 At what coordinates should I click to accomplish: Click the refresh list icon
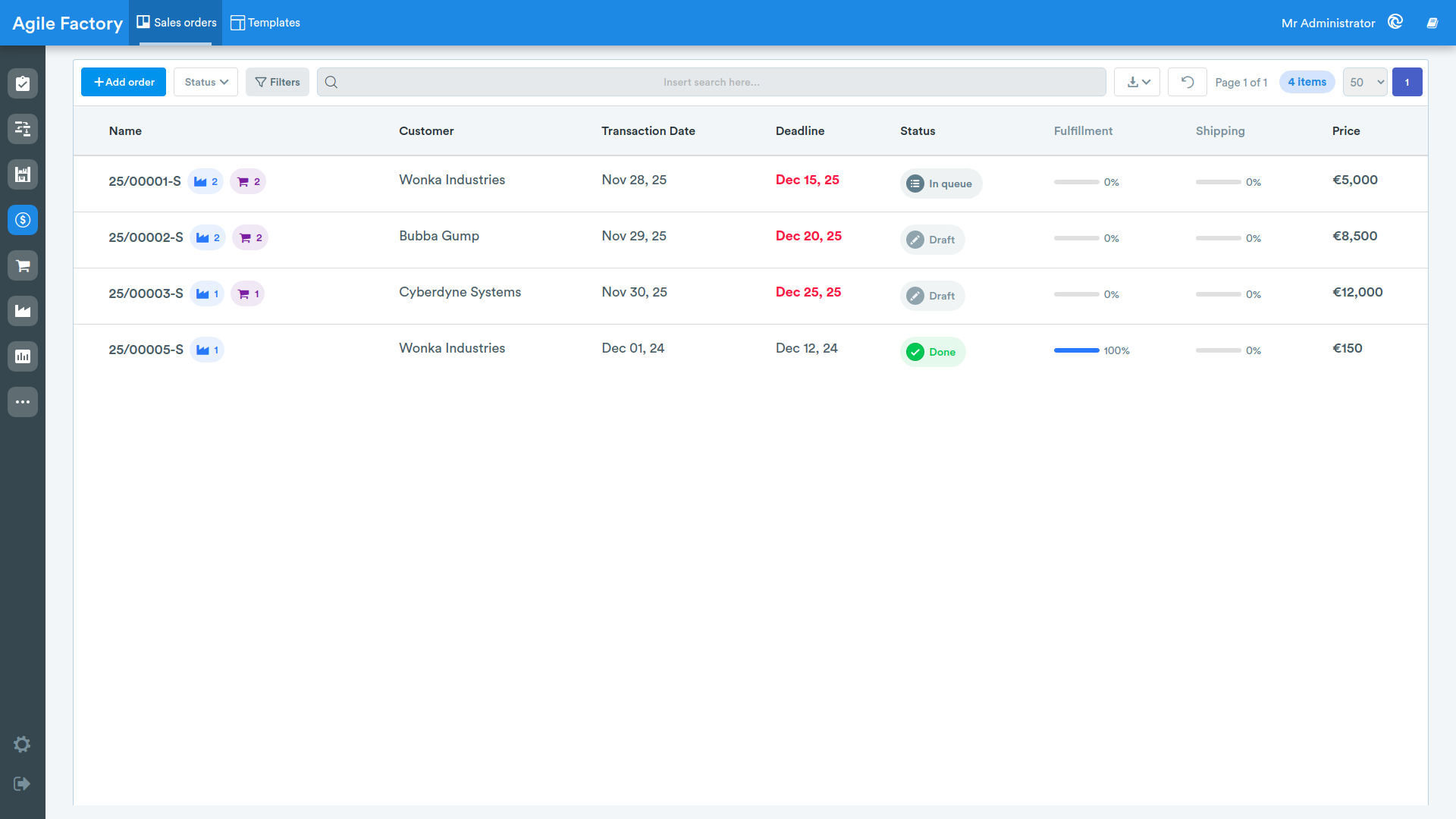click(x=1188, y=82)
